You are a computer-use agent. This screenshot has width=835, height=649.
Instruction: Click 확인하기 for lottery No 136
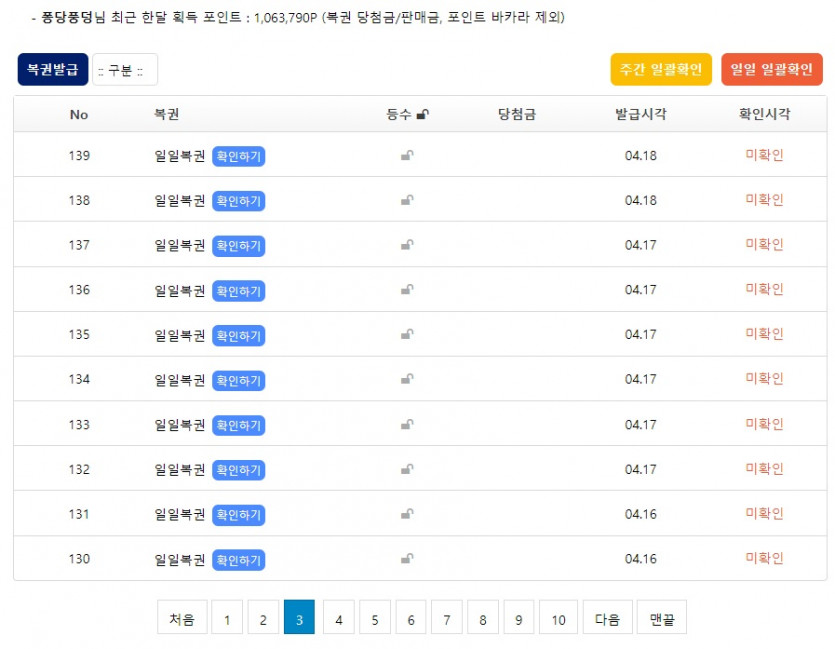(x=239, y=291)
